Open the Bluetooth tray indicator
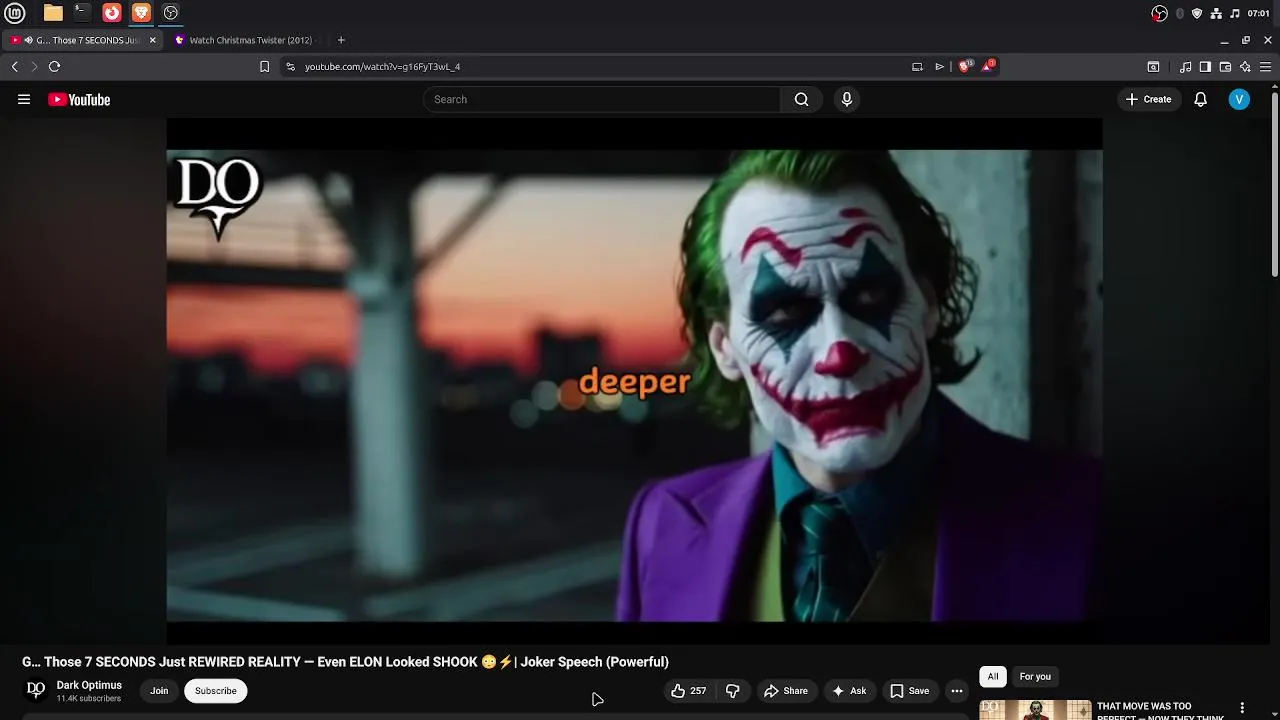 (x=1179, y=13)
